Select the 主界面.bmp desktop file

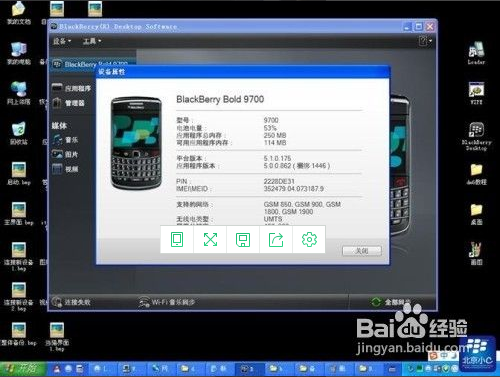tap(19, 213)
